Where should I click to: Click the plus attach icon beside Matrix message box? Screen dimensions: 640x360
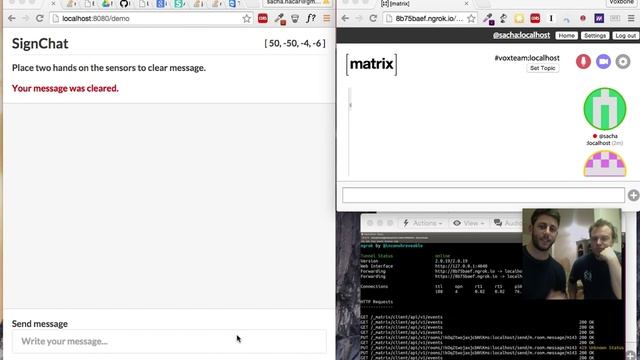click(633, 196)
